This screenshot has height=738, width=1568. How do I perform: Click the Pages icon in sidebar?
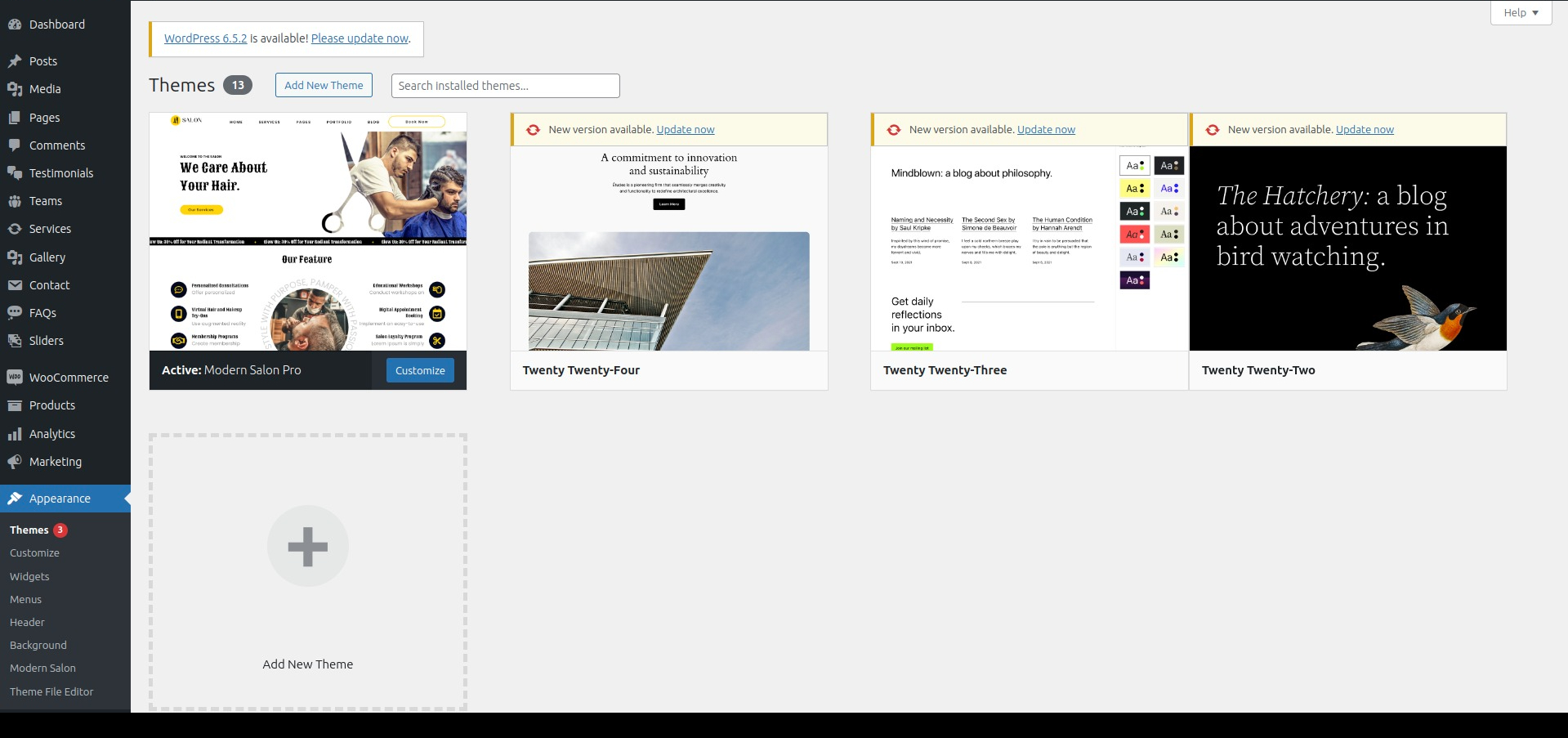click(15, 118)
